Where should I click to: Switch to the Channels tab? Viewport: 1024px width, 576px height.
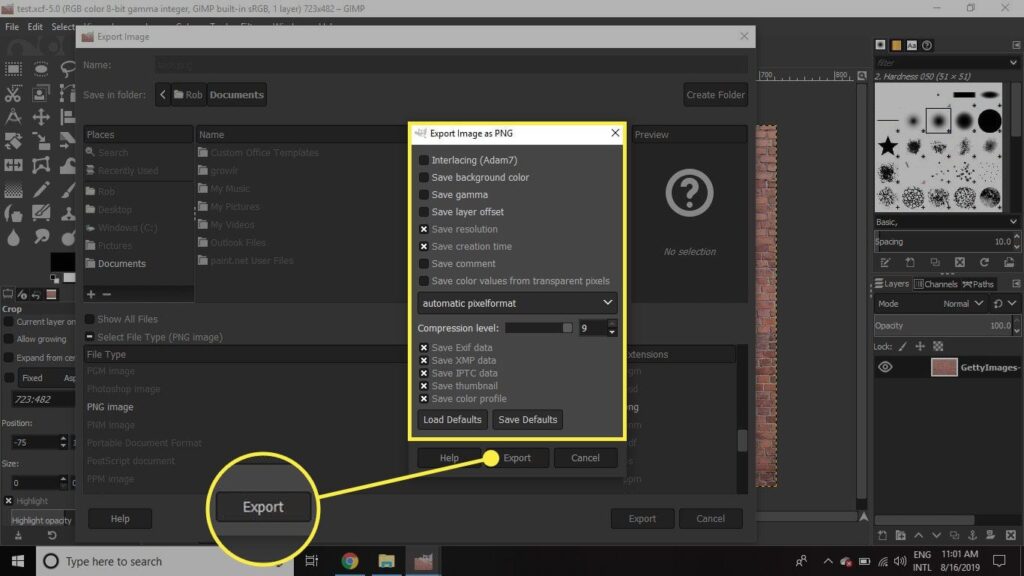[940, 283]
